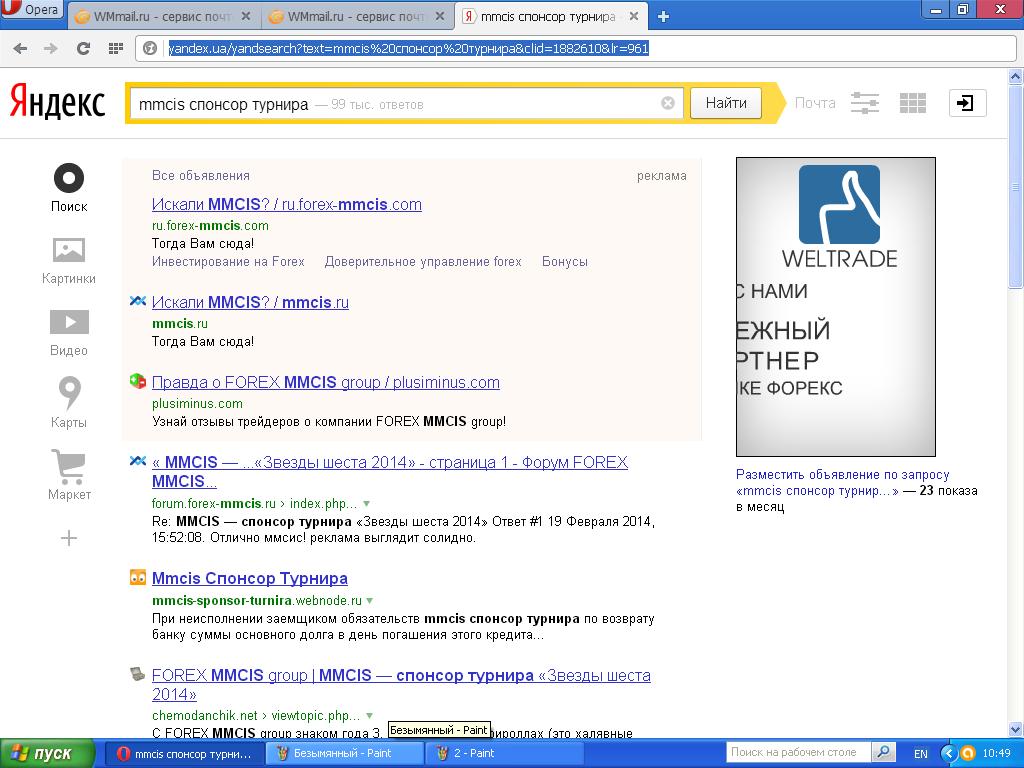
Task: Expand the dropdown arrow after mmcis-sponsor-turnira.webnode.ru
Action: point(370,600)
